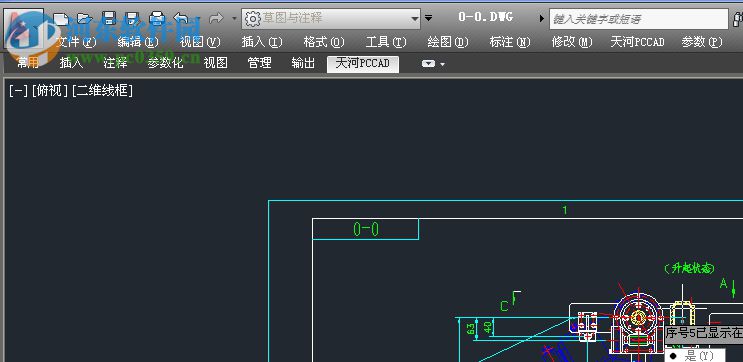Viewport: 743px width, 362px height.
Task: Click the section mark letter C
Action: coord(505,306)
